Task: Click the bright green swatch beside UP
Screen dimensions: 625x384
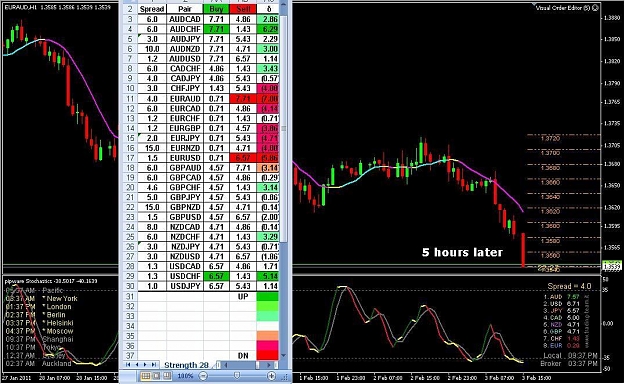Action: pyautogui.click(x=267, y=297)
